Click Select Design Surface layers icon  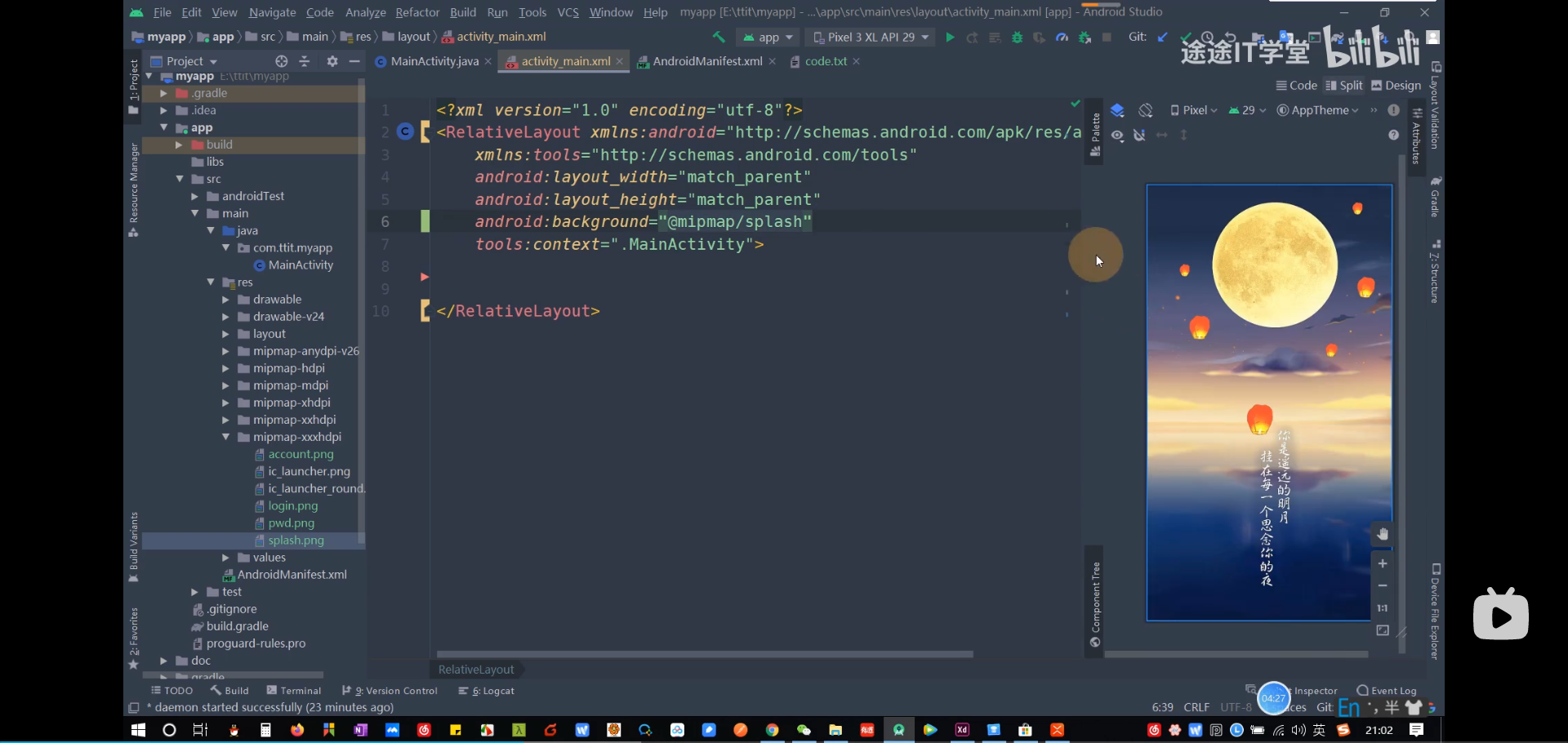pos(1118,110)
